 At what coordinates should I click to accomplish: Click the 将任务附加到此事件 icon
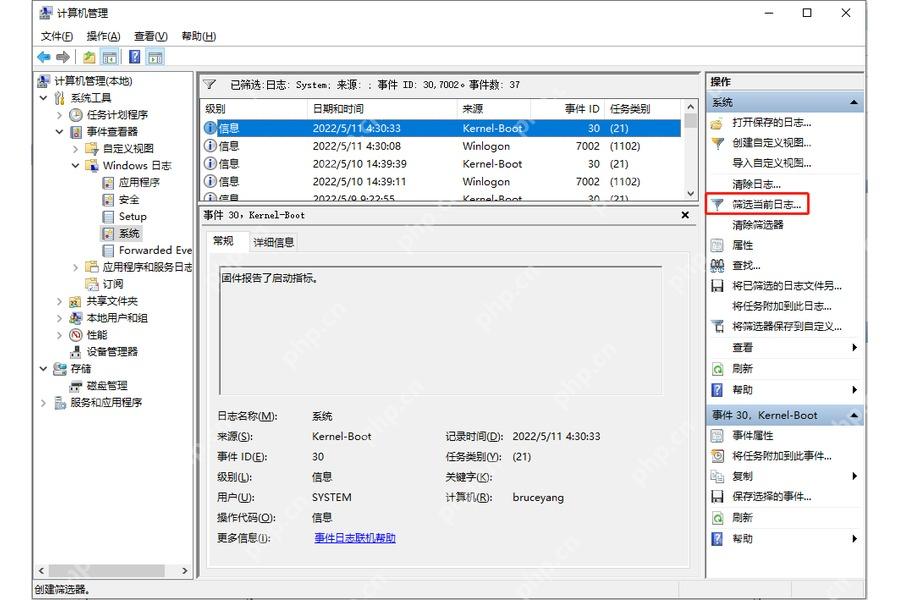[717, 456]
